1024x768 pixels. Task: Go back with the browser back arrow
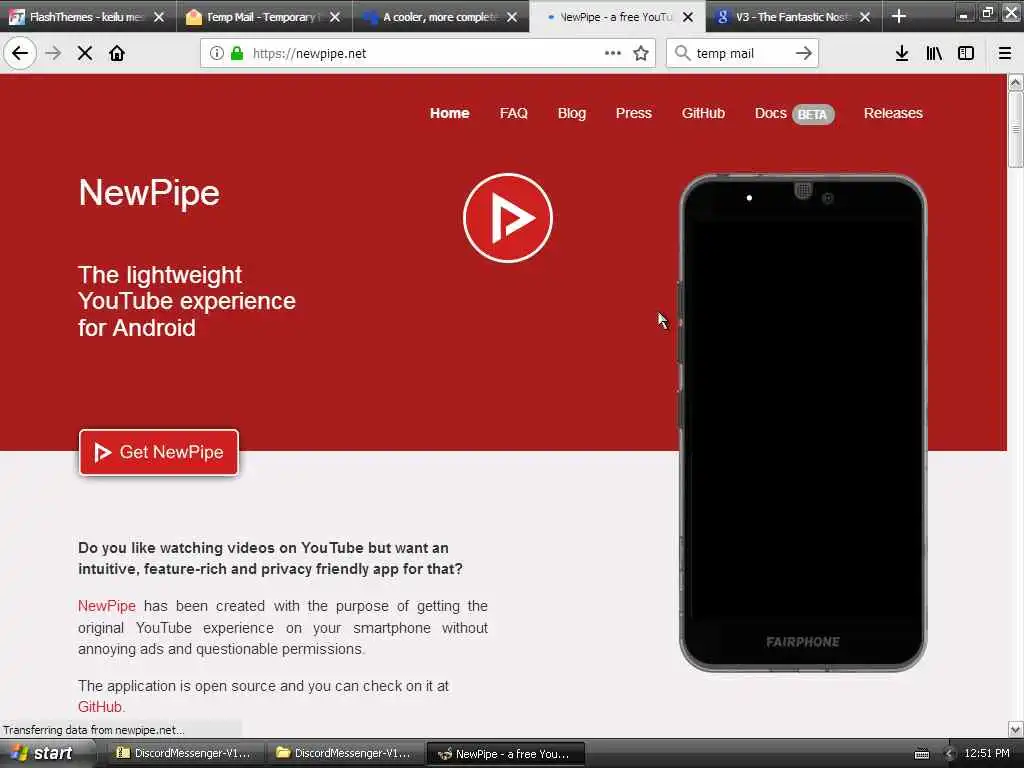click(x=20, y=53)
